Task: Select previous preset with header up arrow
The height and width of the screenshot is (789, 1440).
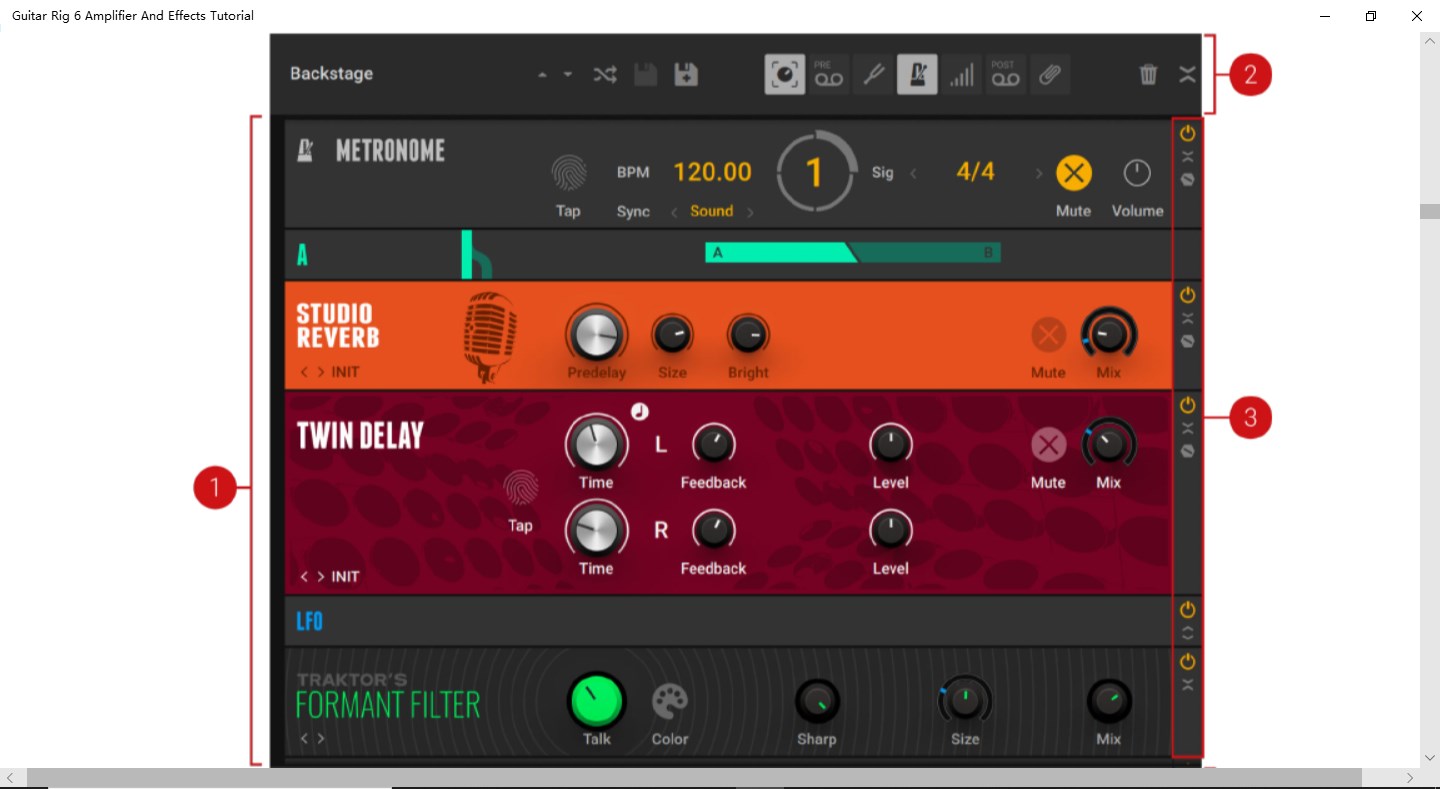Action: (542, 75)
